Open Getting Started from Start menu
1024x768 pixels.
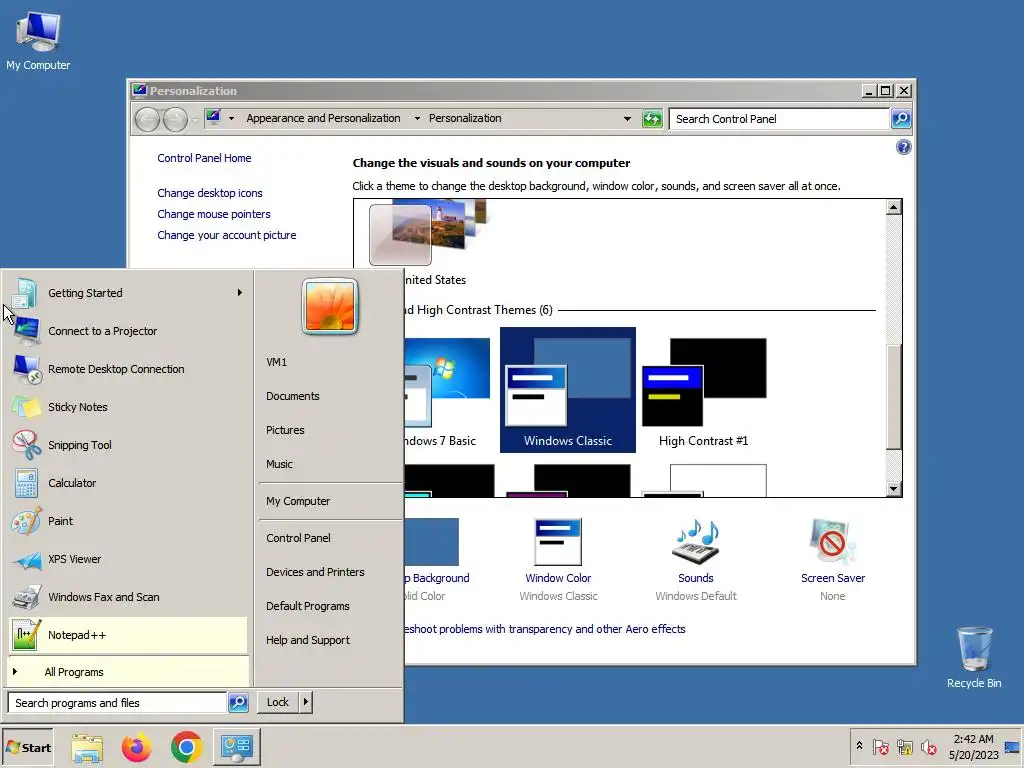[129, 293]
